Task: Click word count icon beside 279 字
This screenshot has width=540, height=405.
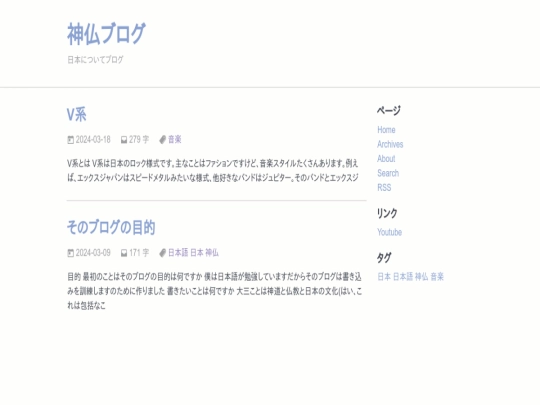Action: (124, 140)
